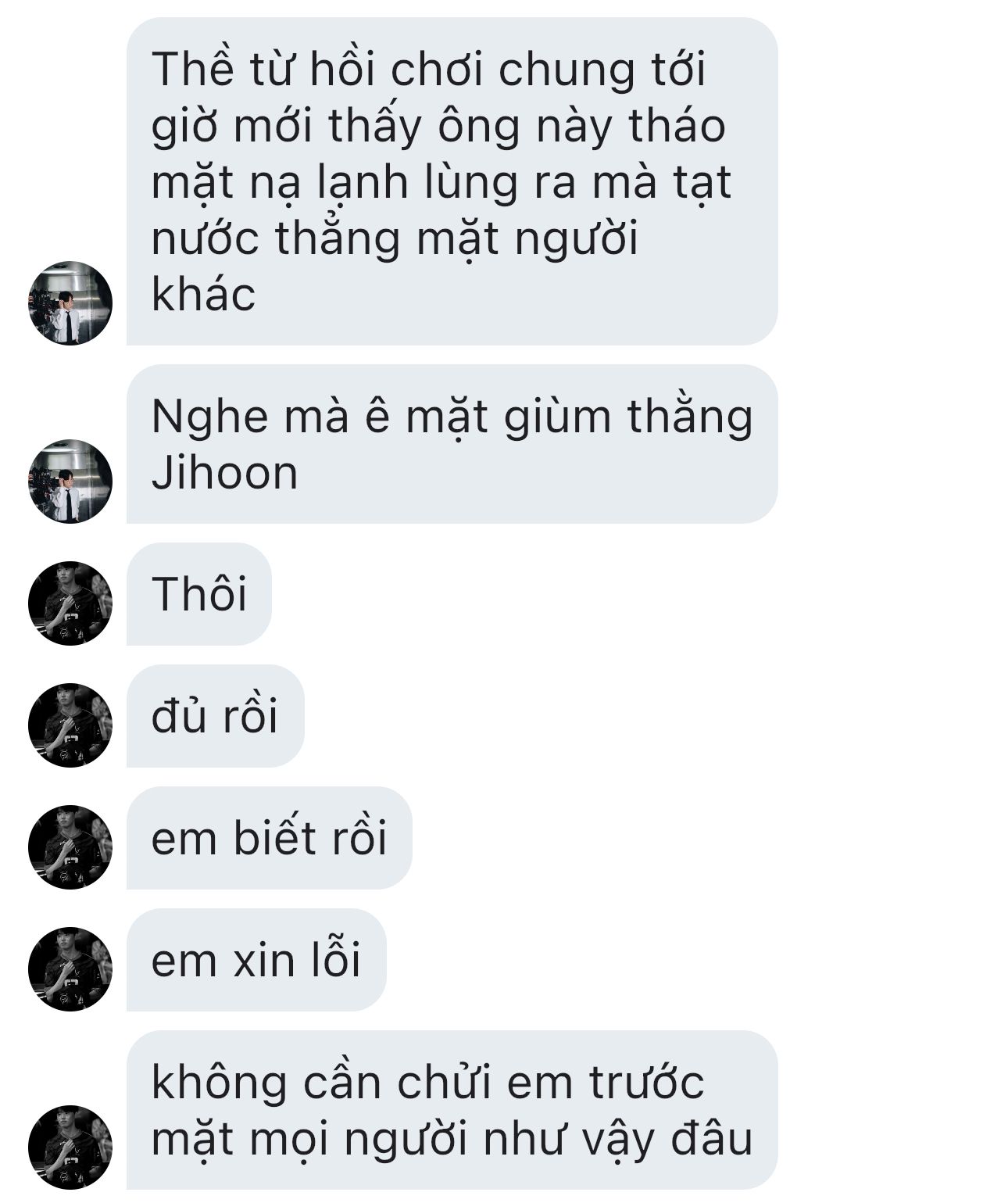The height and width of the screenshot is (1203, 1008).
Task: Click the word 'khác' ending the first message
Action: (203, 295)
